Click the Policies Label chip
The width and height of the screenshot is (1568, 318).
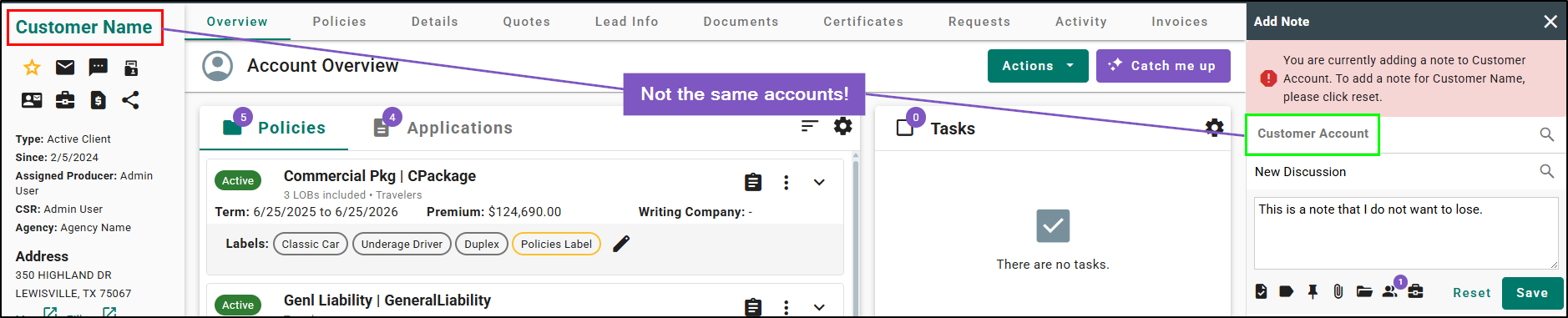click(x=556, y=244)
